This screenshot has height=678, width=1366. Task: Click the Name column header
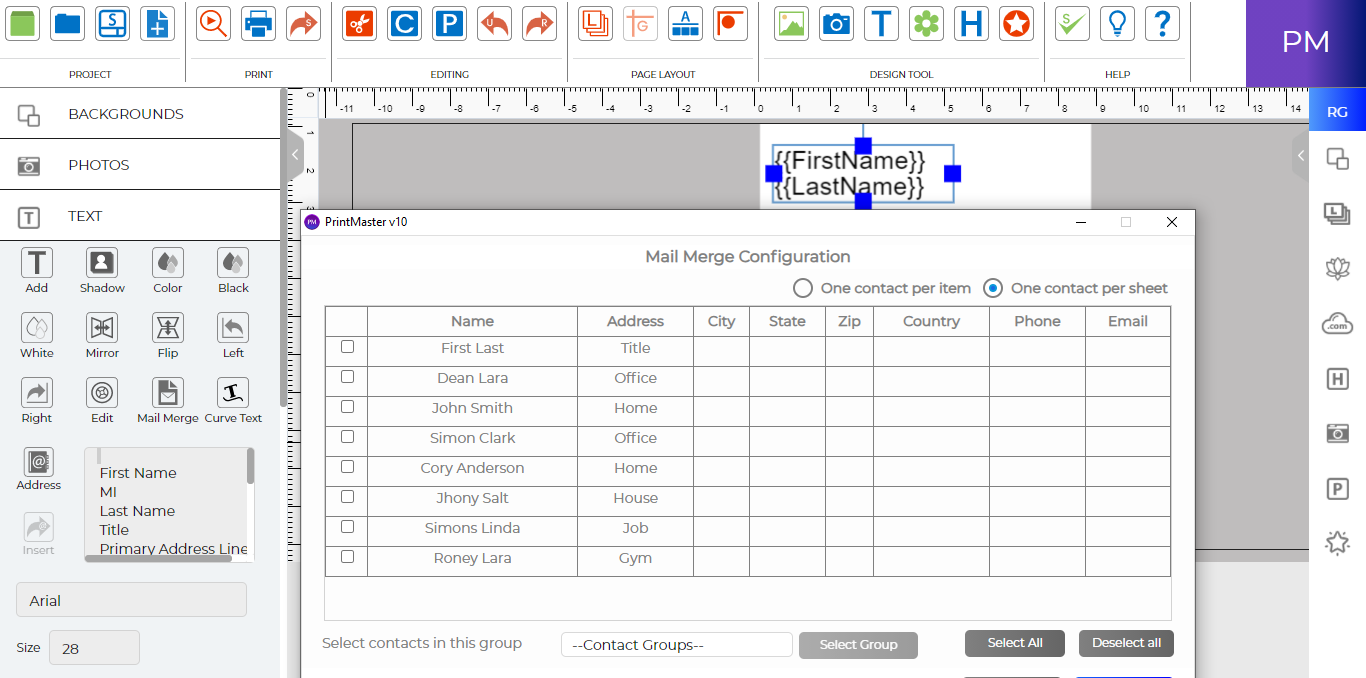pyautogui.click(x=472, y=321)
